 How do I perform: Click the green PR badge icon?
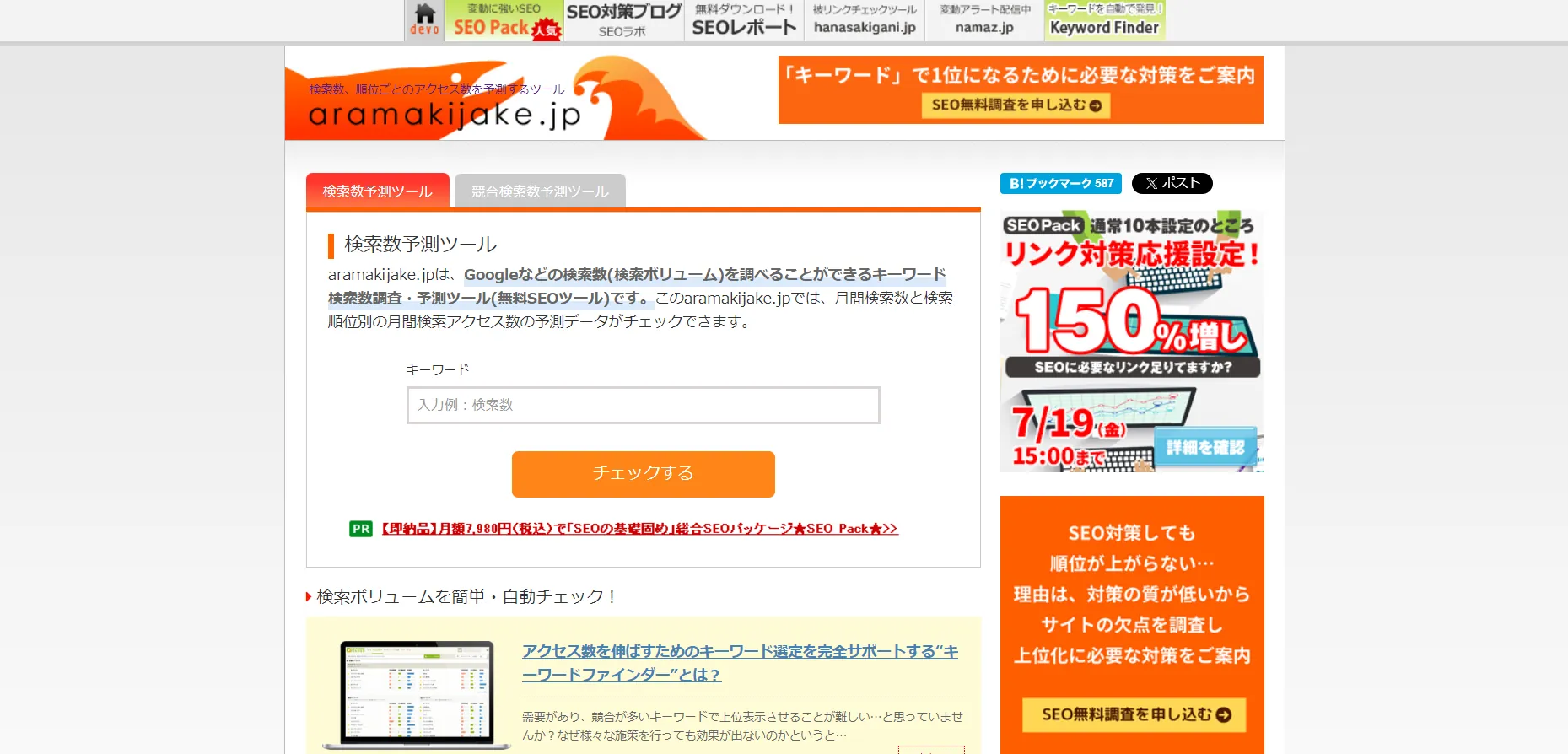click(x=360, y=529)
